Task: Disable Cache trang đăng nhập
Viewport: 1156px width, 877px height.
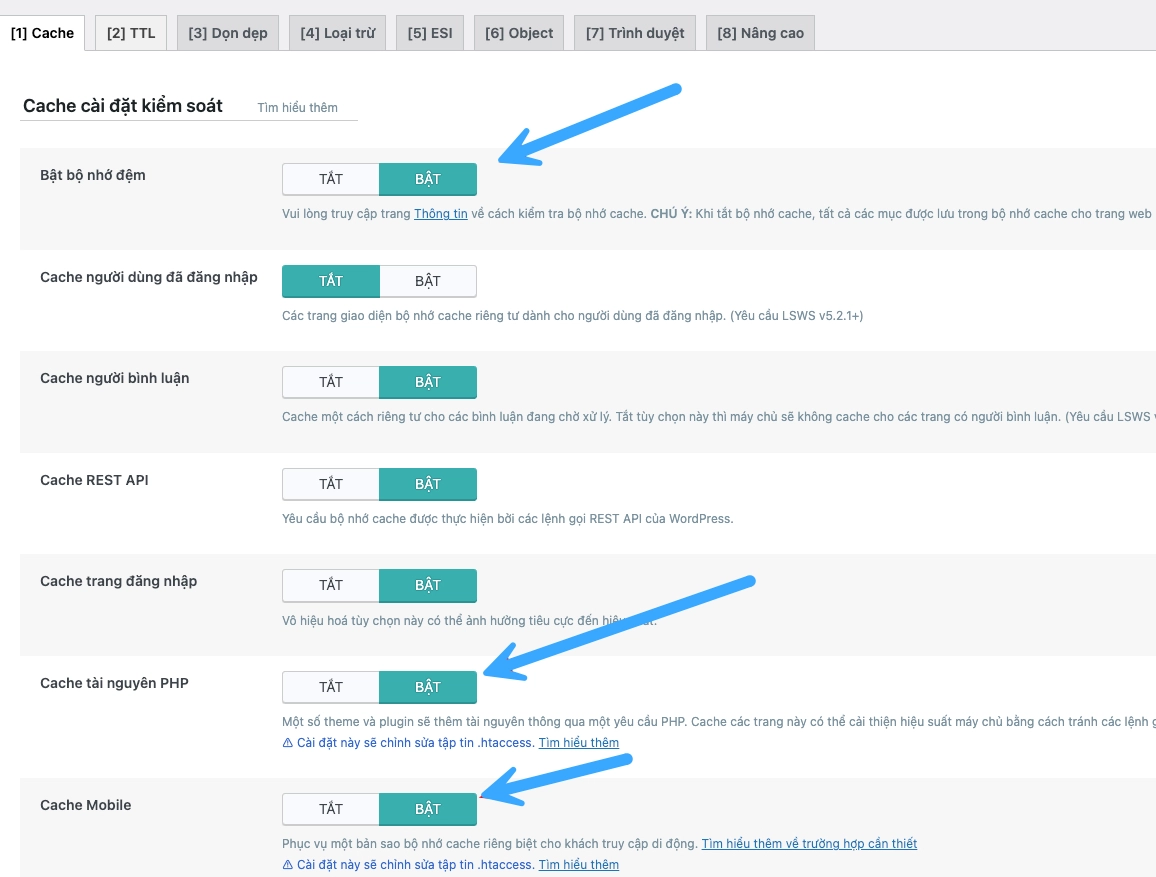Action: click(330, 585)
